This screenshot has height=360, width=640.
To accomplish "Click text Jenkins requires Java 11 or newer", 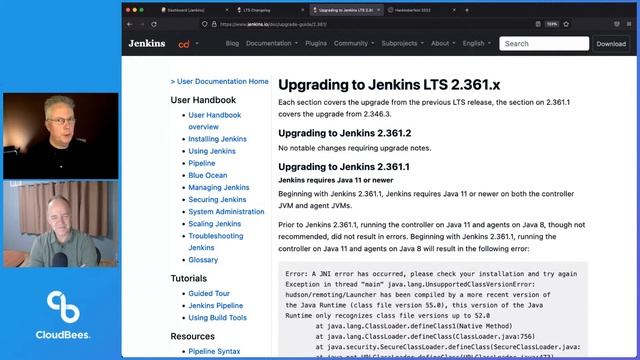I will (x=336, y=180).
